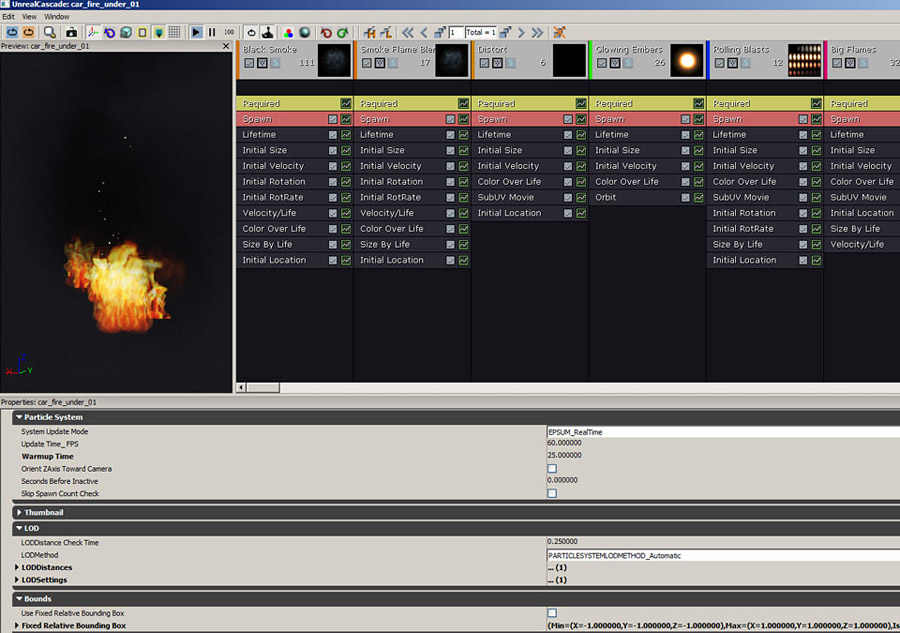Check Use Fixed Relative Bounding Box
The width and height of the screenshot is (900, 633).
pos(552,613)
